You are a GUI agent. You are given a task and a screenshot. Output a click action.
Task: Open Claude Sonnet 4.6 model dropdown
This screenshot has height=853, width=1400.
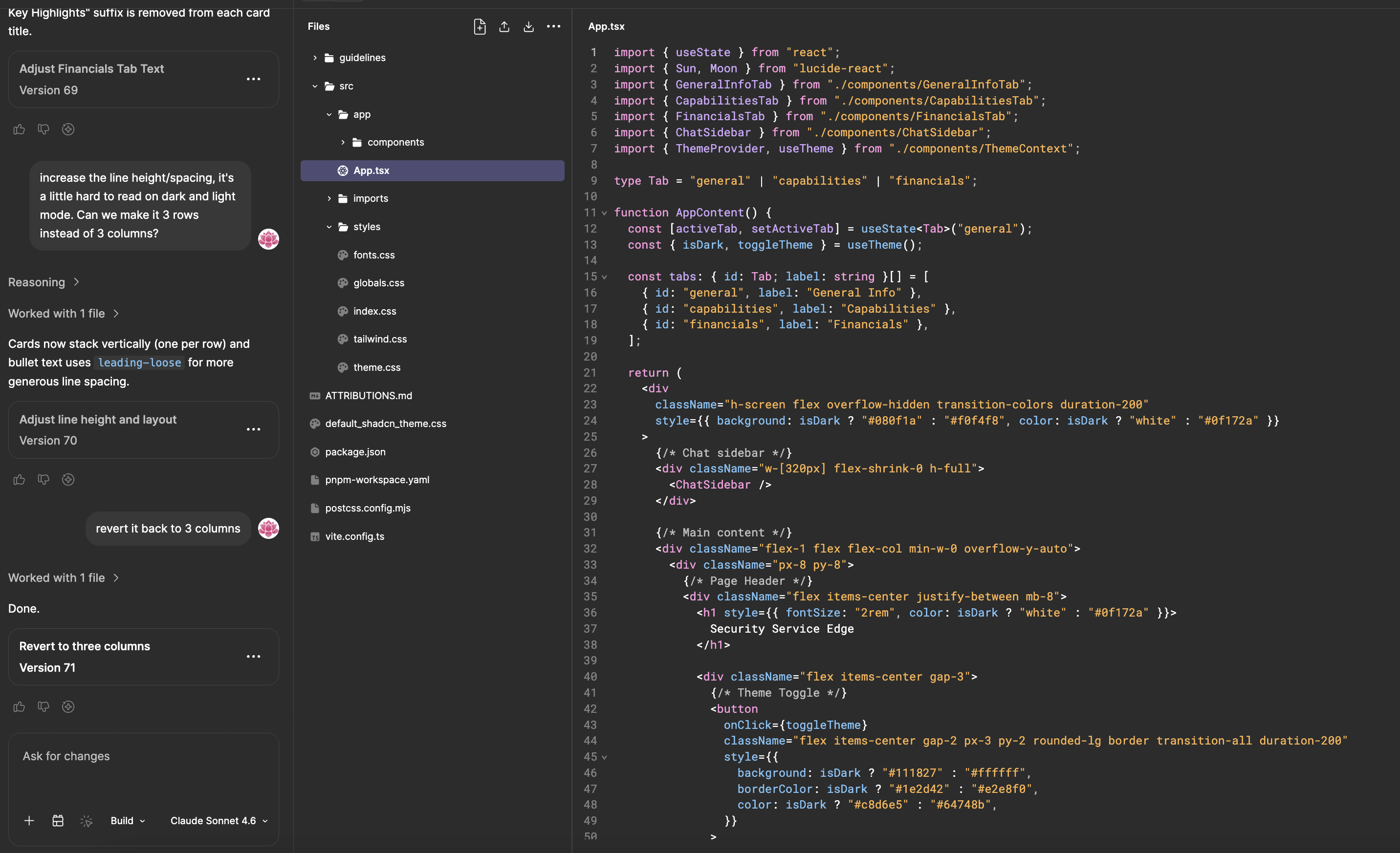[x=219, y=821]
